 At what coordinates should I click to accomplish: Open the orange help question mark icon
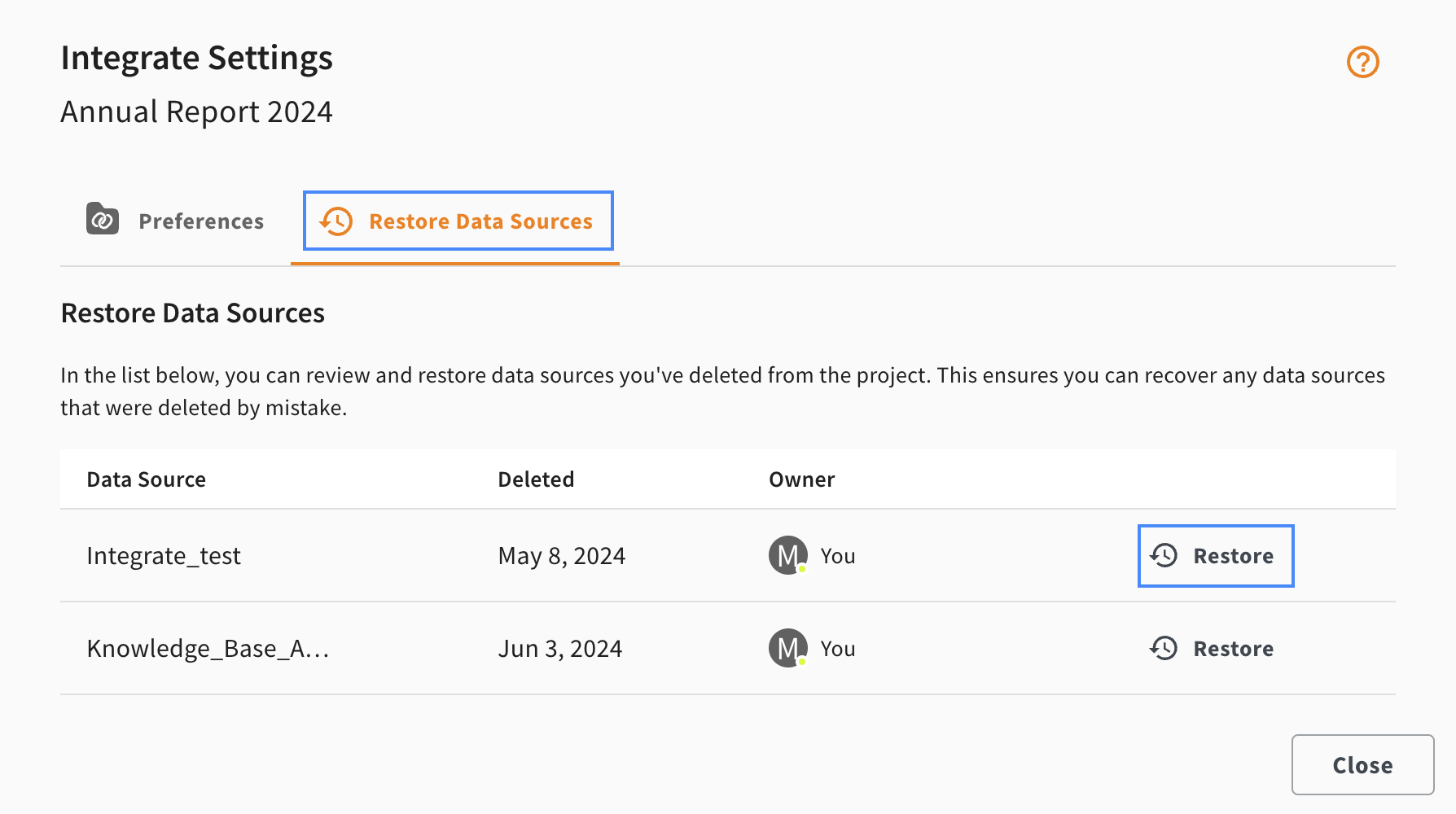pos(1362,62)
